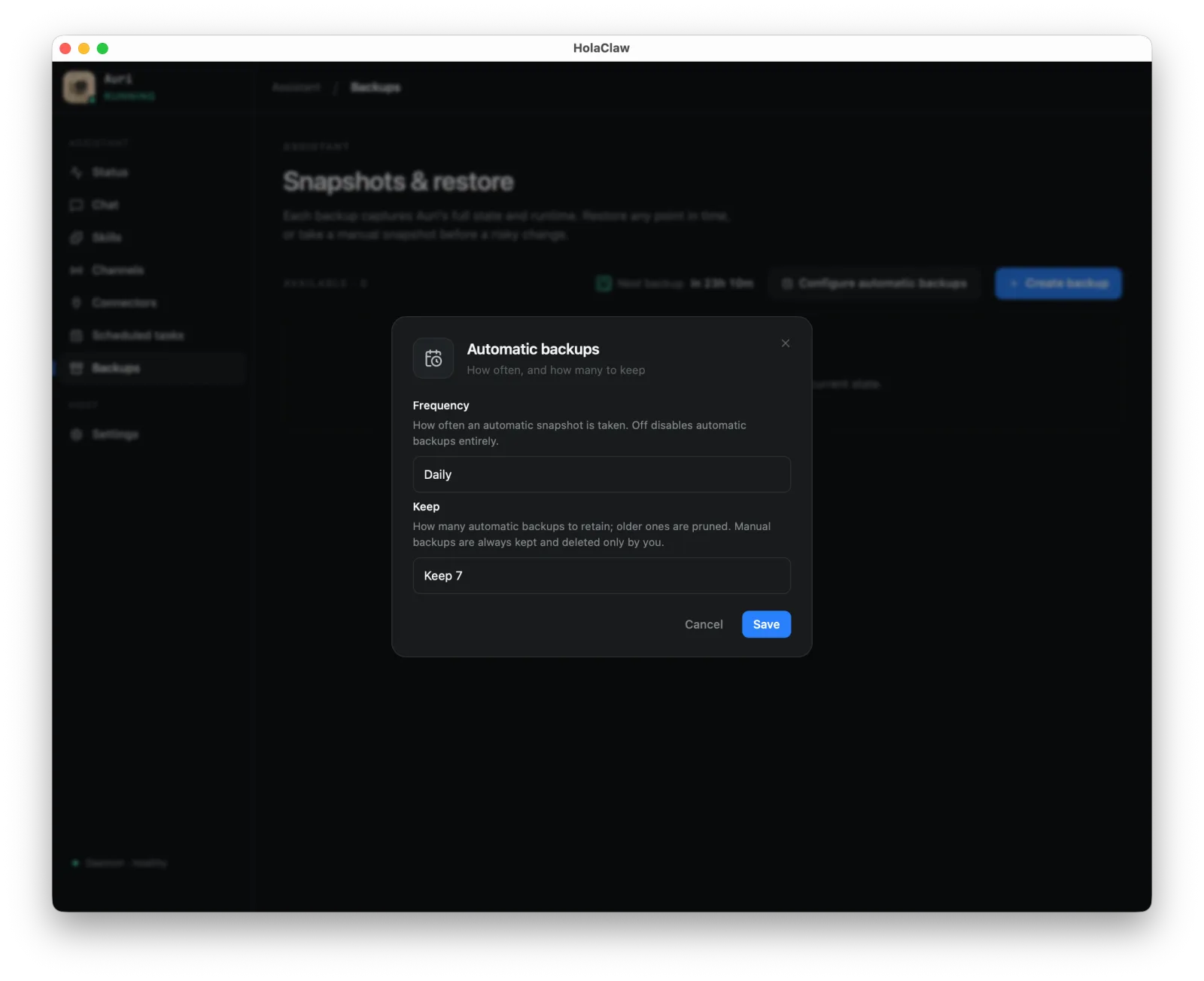1204x981 pixels.
Task: Click 'How often, and how many to keep'
Action: pos(556,370)
